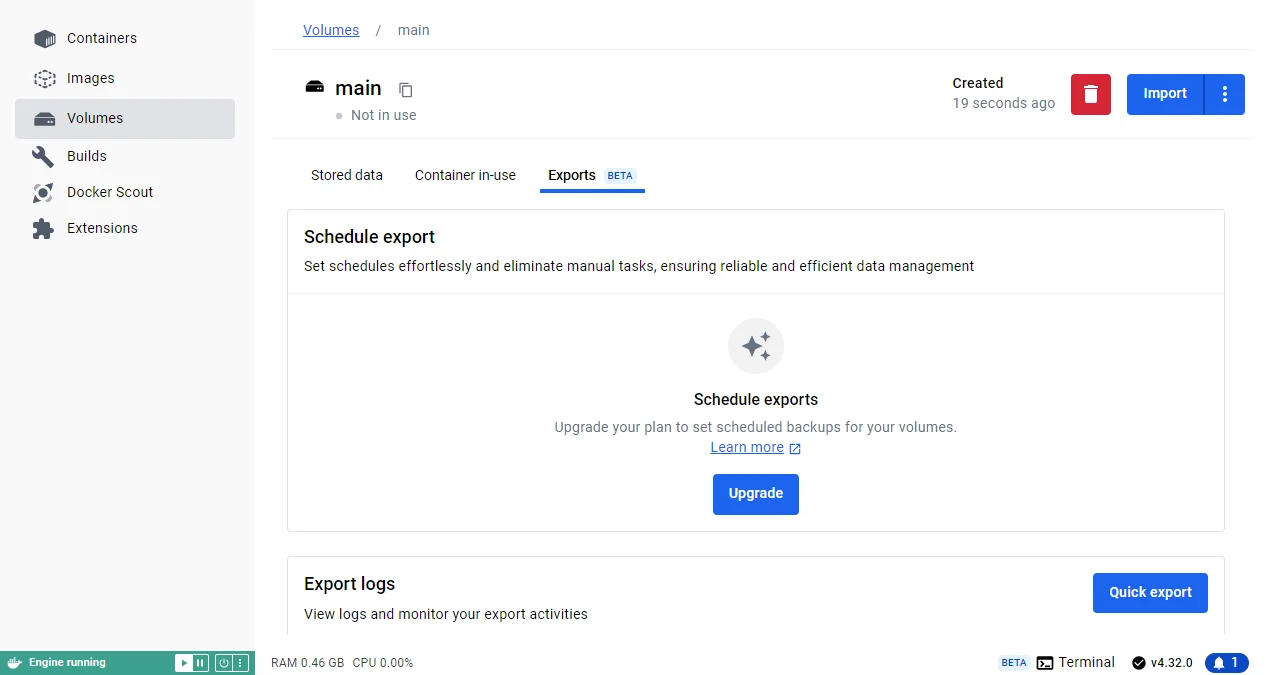Navigate to Volumes via breadcrumb link

[x=331, y=30]
